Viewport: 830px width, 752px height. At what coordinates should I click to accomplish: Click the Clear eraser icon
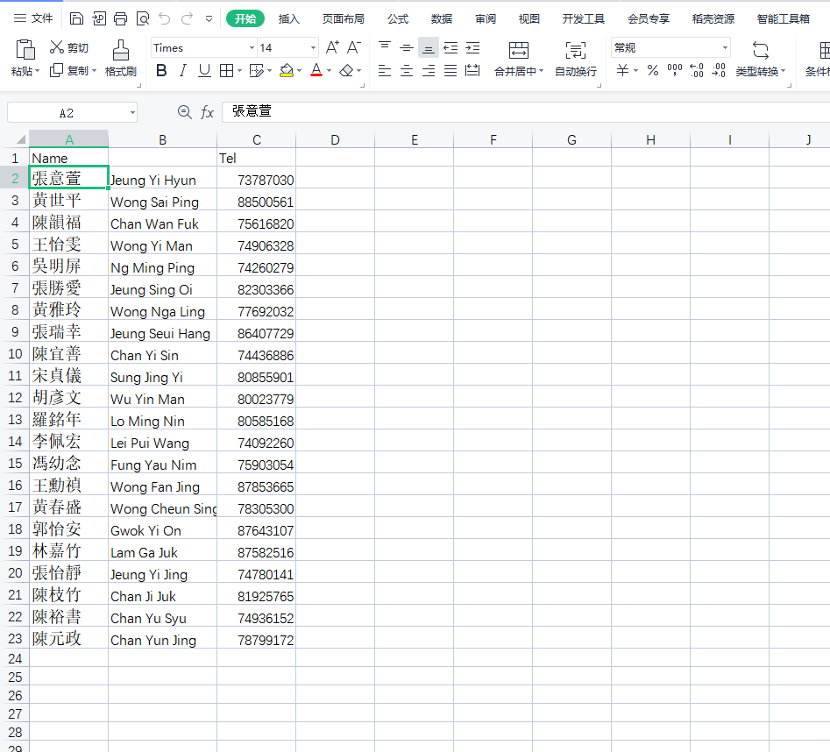point(346,70)
